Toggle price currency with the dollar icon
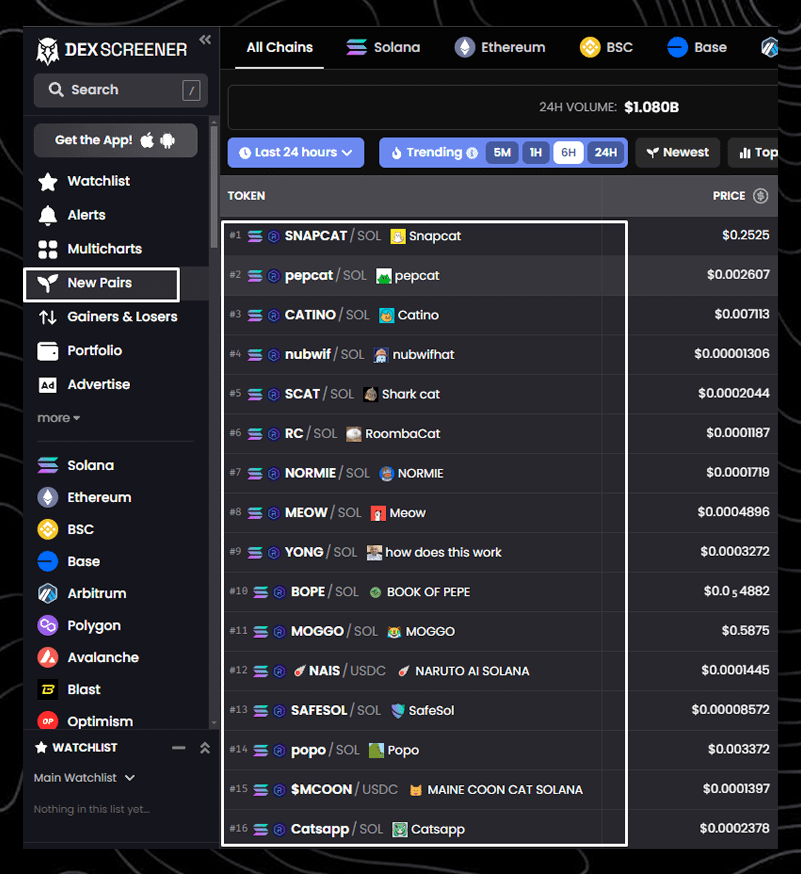This screenshot has width=801, height=874. pos(761,196)
